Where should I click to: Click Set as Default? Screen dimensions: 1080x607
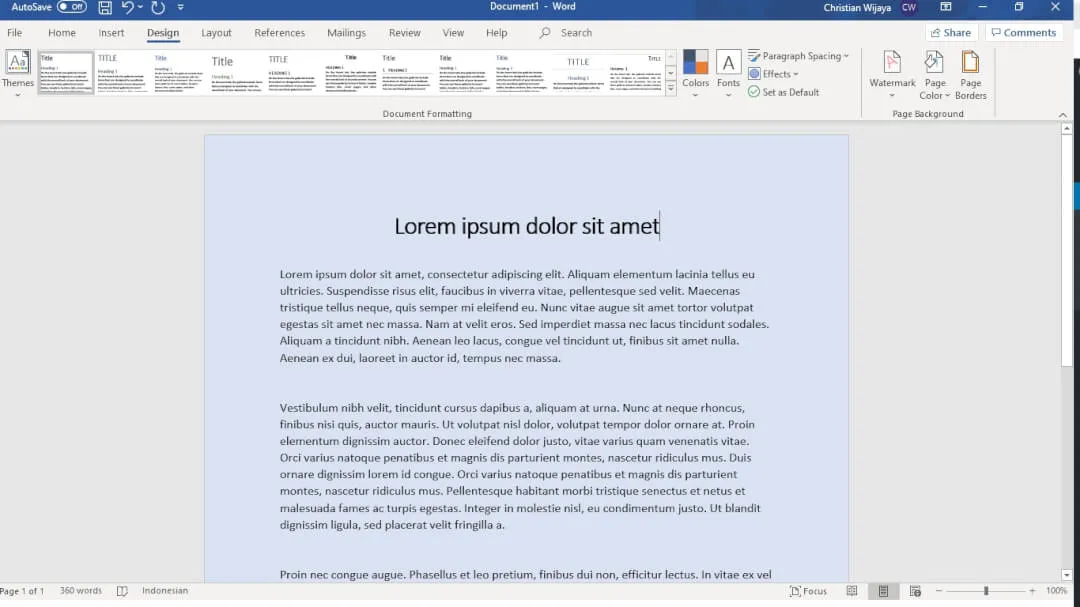coord(784,92)
